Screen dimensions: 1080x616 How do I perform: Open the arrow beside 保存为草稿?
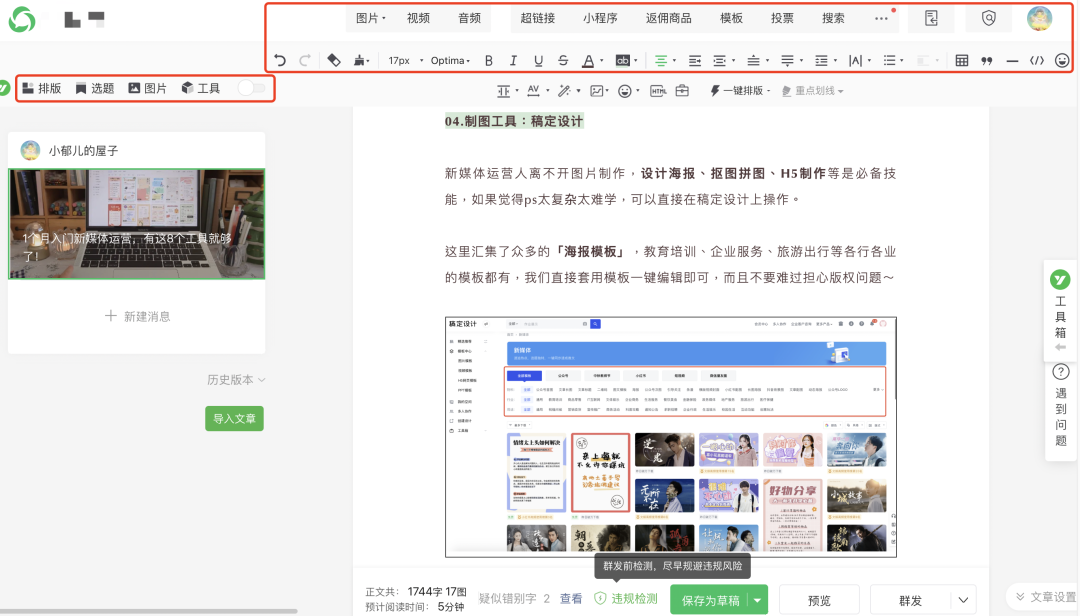coord(758,600)
